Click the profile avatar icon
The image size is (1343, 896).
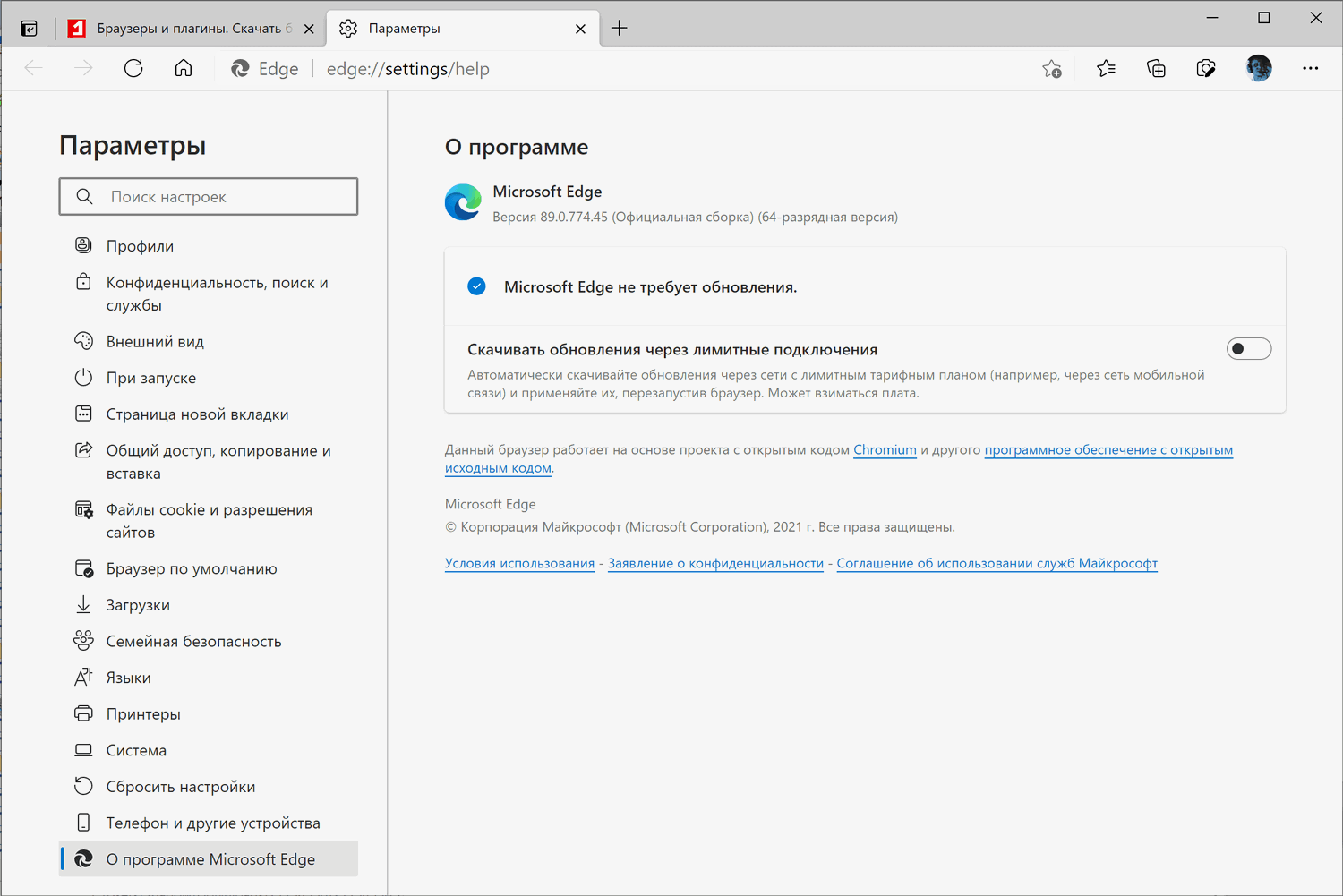point(1258,68)
